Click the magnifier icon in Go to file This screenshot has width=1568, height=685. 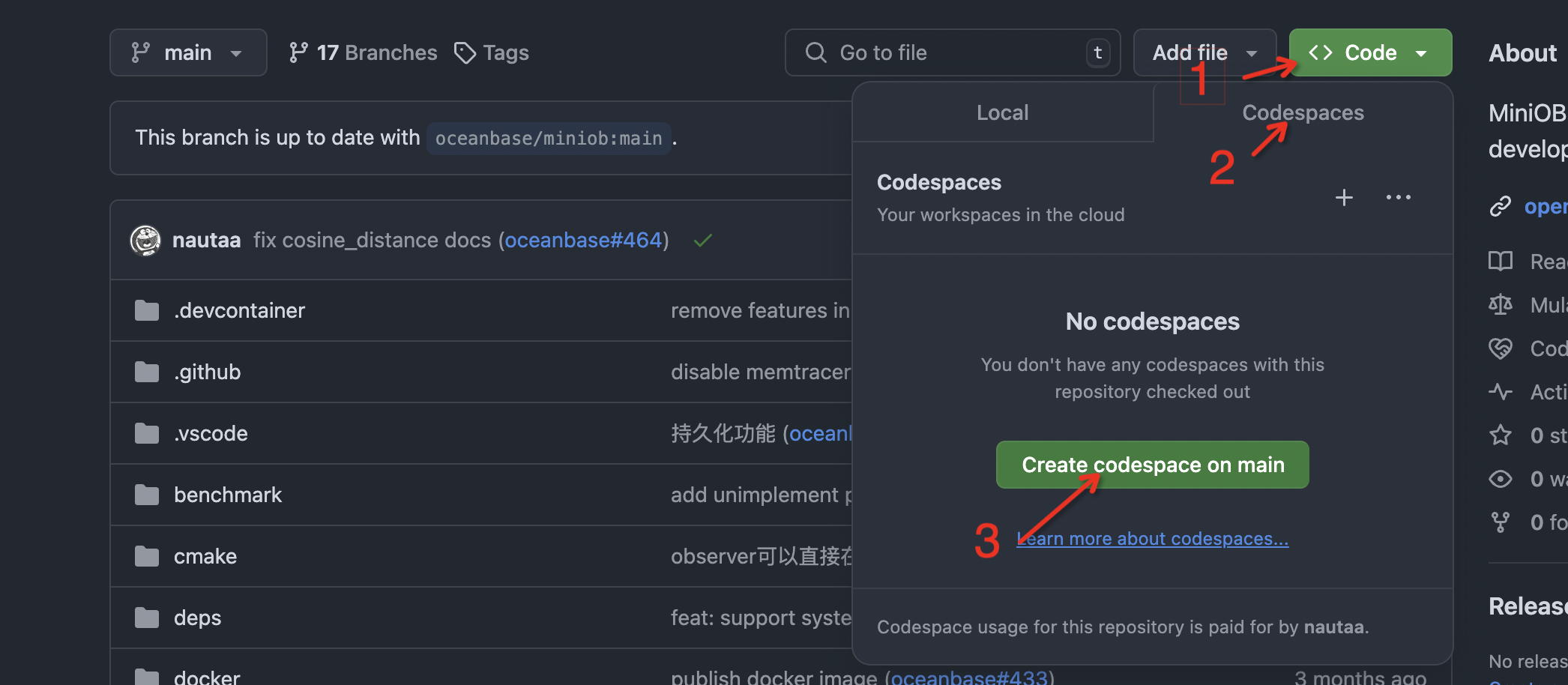(x=815, y=52)
